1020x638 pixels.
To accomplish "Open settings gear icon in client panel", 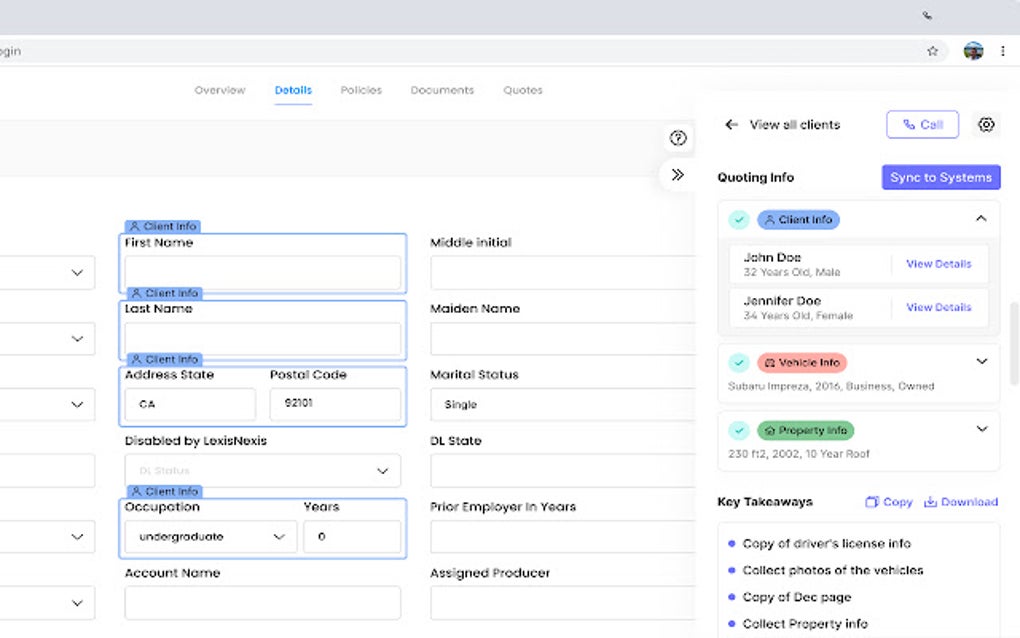I will tap(986, 125).
